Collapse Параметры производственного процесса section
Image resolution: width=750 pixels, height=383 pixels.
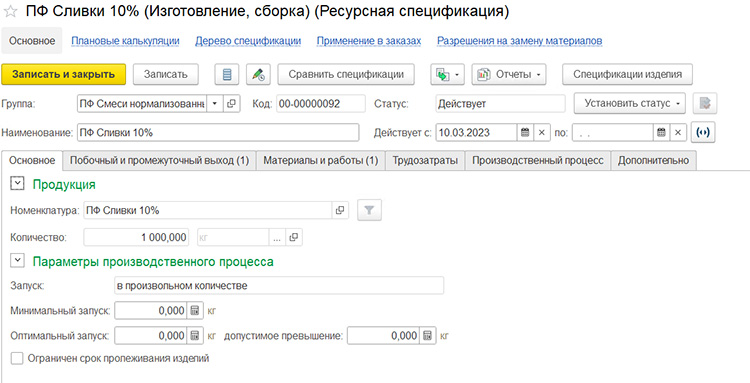[x=17, y=261]
